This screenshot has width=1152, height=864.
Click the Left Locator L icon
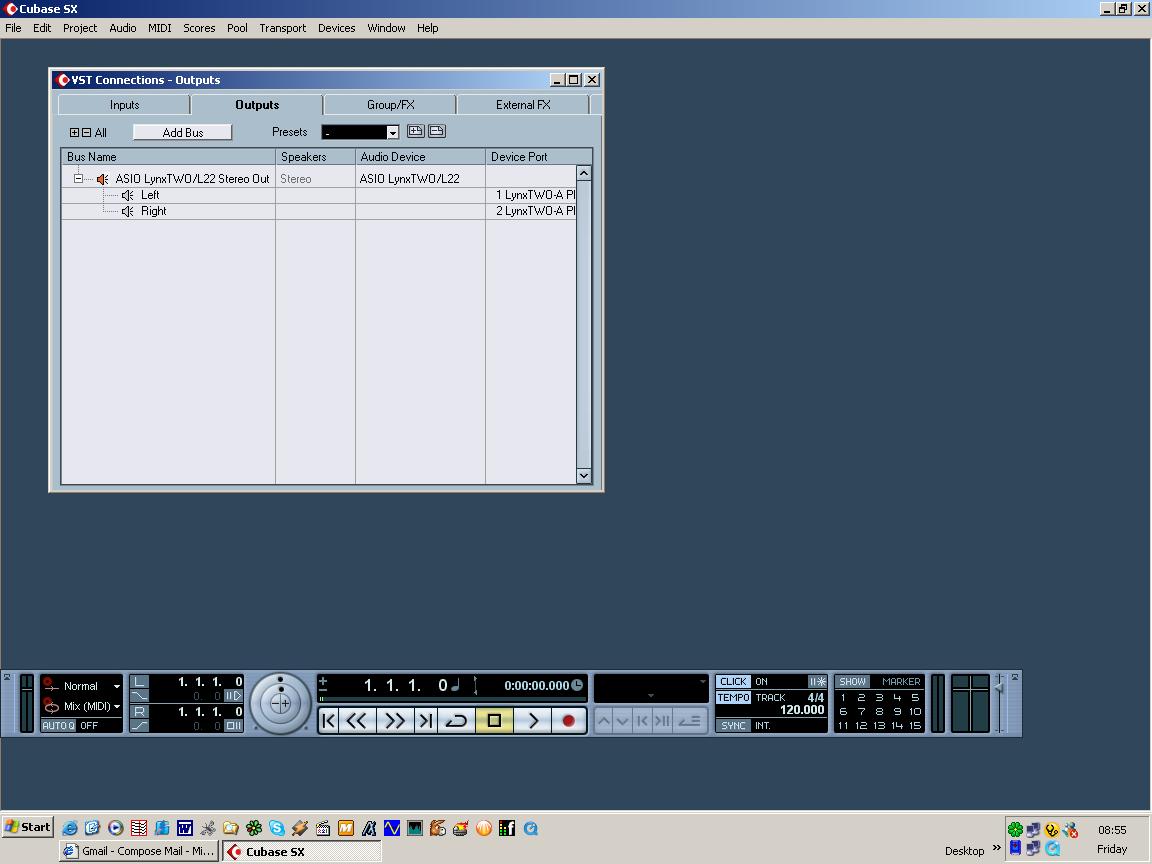pos(139,682)
